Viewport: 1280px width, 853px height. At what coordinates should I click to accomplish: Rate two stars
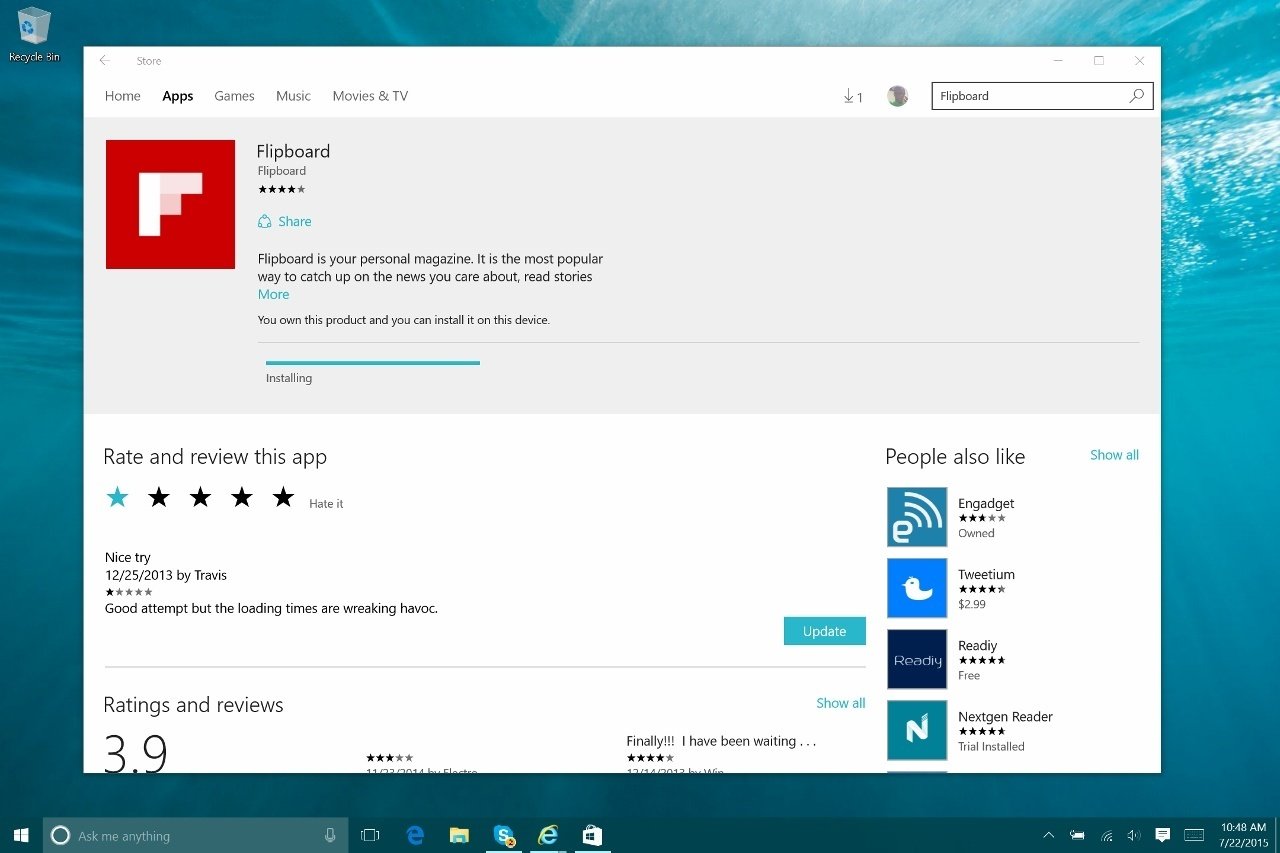pos(159,497)
